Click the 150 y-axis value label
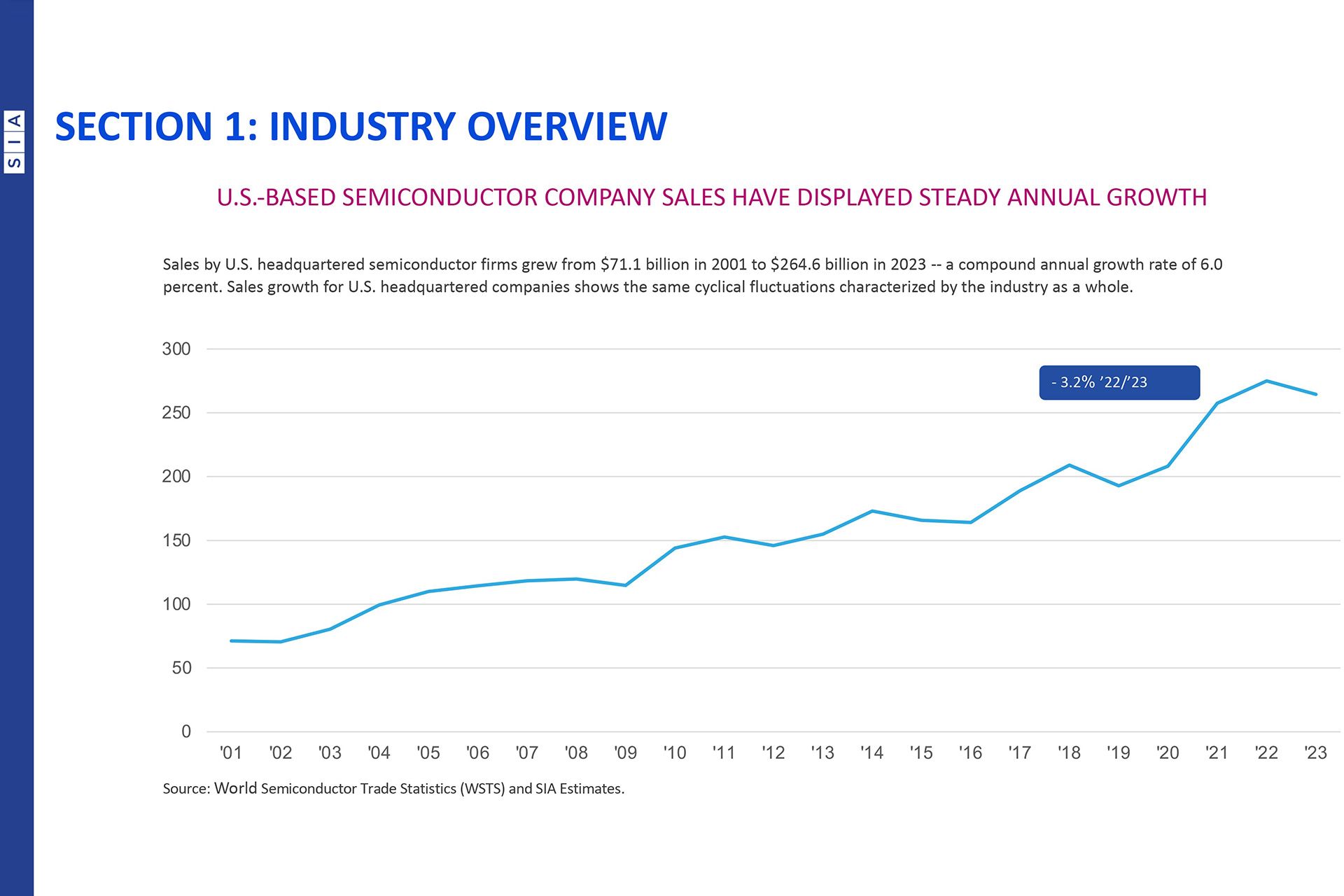 (x=176, y=540)
